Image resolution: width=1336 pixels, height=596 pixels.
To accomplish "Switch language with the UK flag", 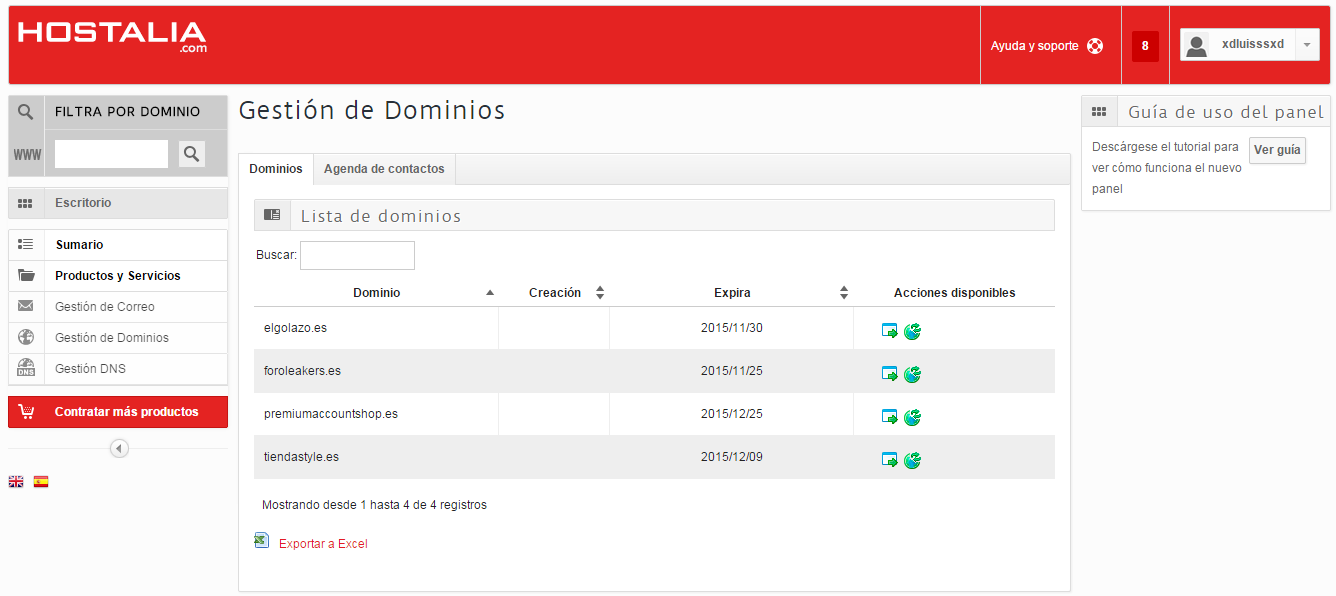I will [16, 481].
